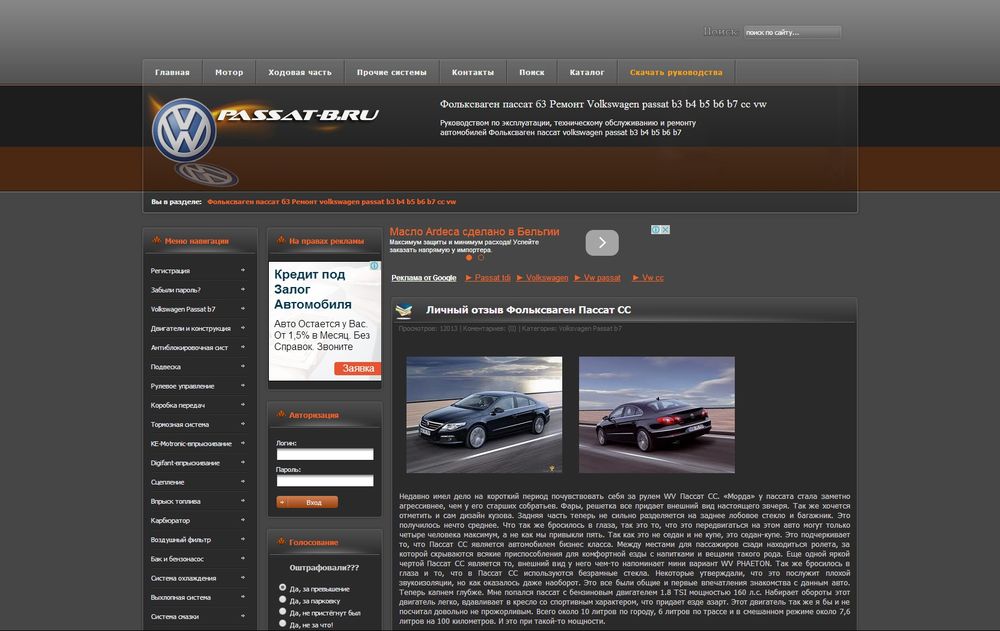The width and height of the screenshot is (1000, 631).
Task: Click the arrow beside Сцепление
Action: pos(243,482)
